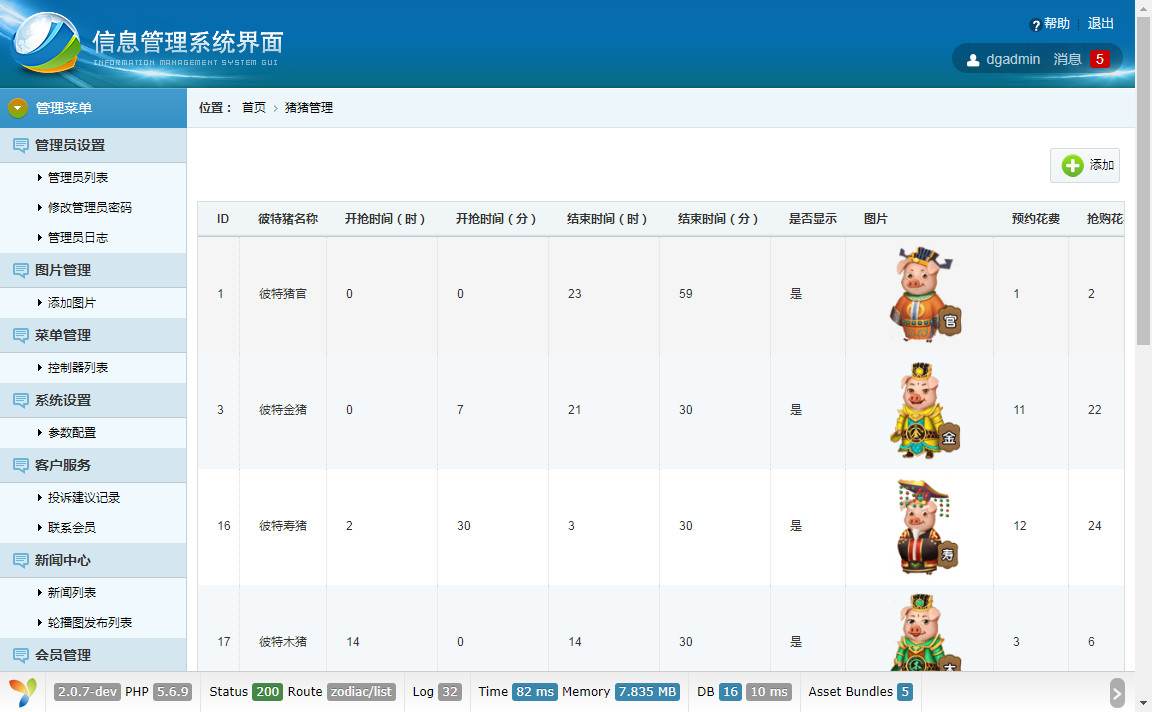Click the 系统设置 section icon
Screen dimensions: 1152x712
click(x=20, y=400)
